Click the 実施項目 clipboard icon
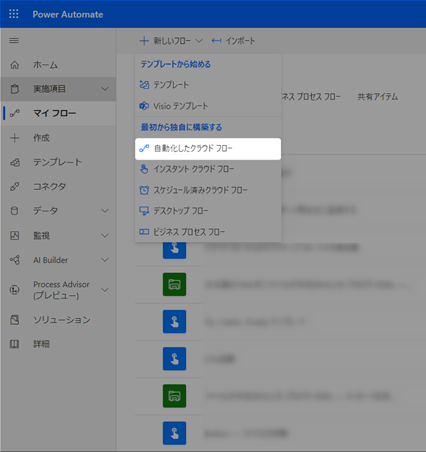The height and width of the screenshot is (452, 426). (x=15, y=89)
